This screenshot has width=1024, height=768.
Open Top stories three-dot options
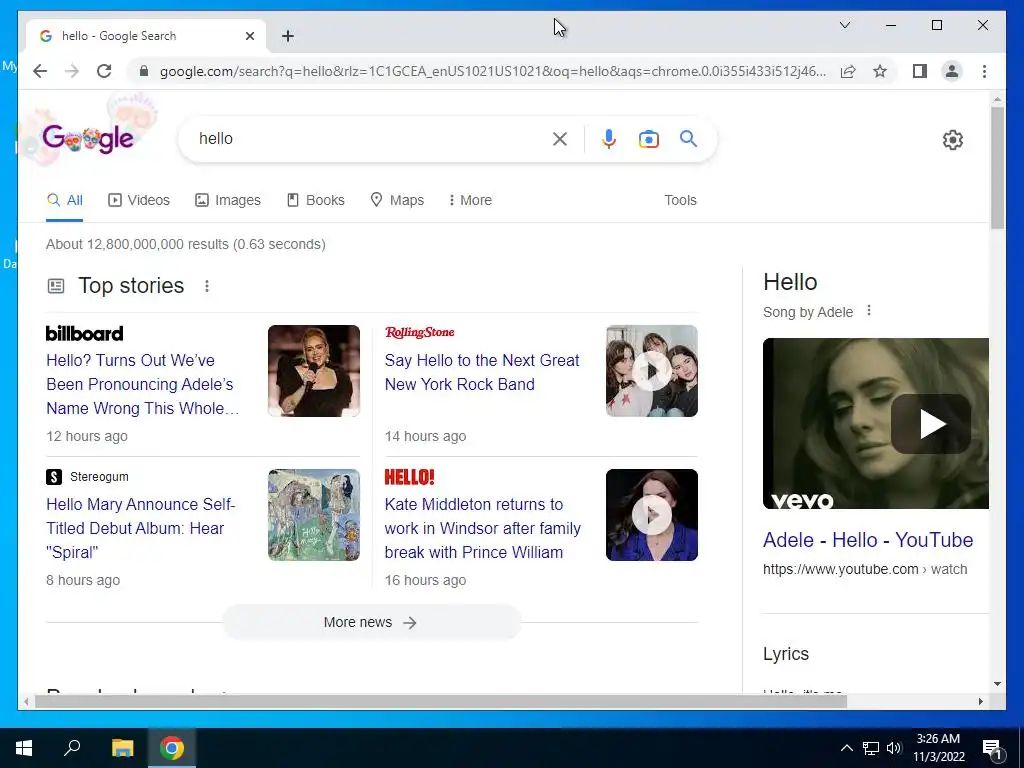click(x=207, y=286)
